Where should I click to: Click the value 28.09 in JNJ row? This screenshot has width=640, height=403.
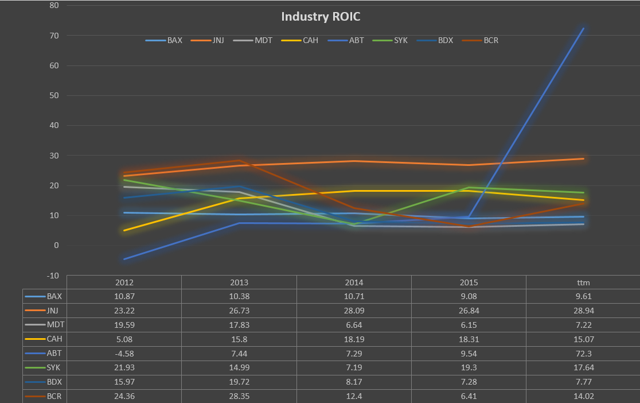coord(354,311)
